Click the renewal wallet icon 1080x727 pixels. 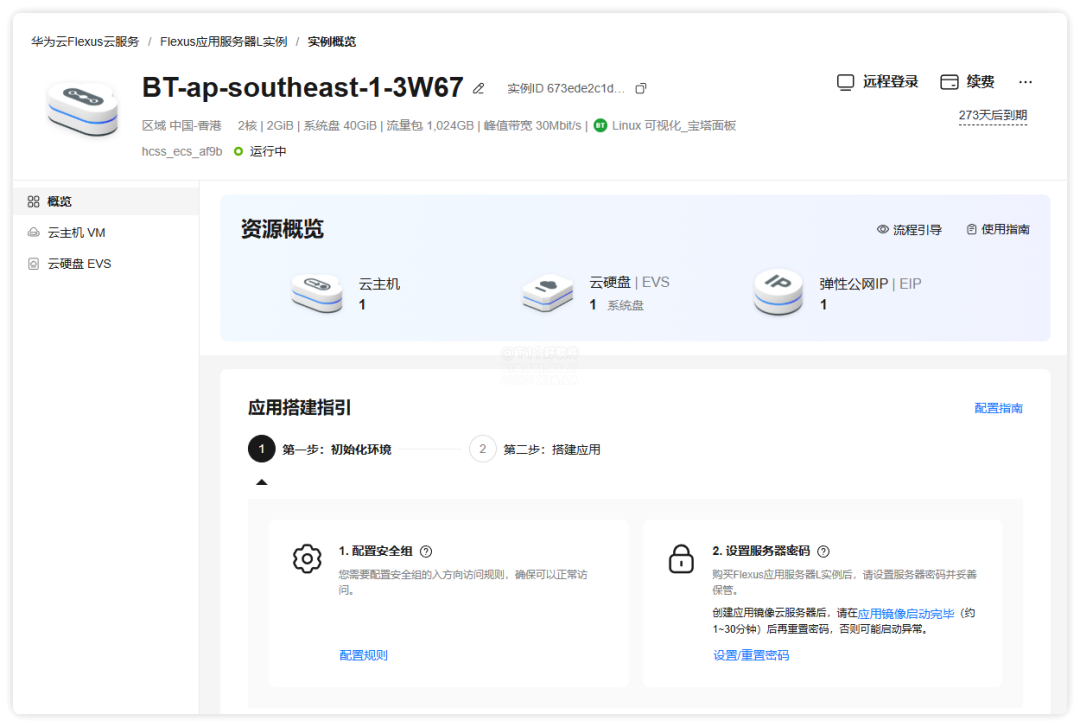click(x=949, y=82)
